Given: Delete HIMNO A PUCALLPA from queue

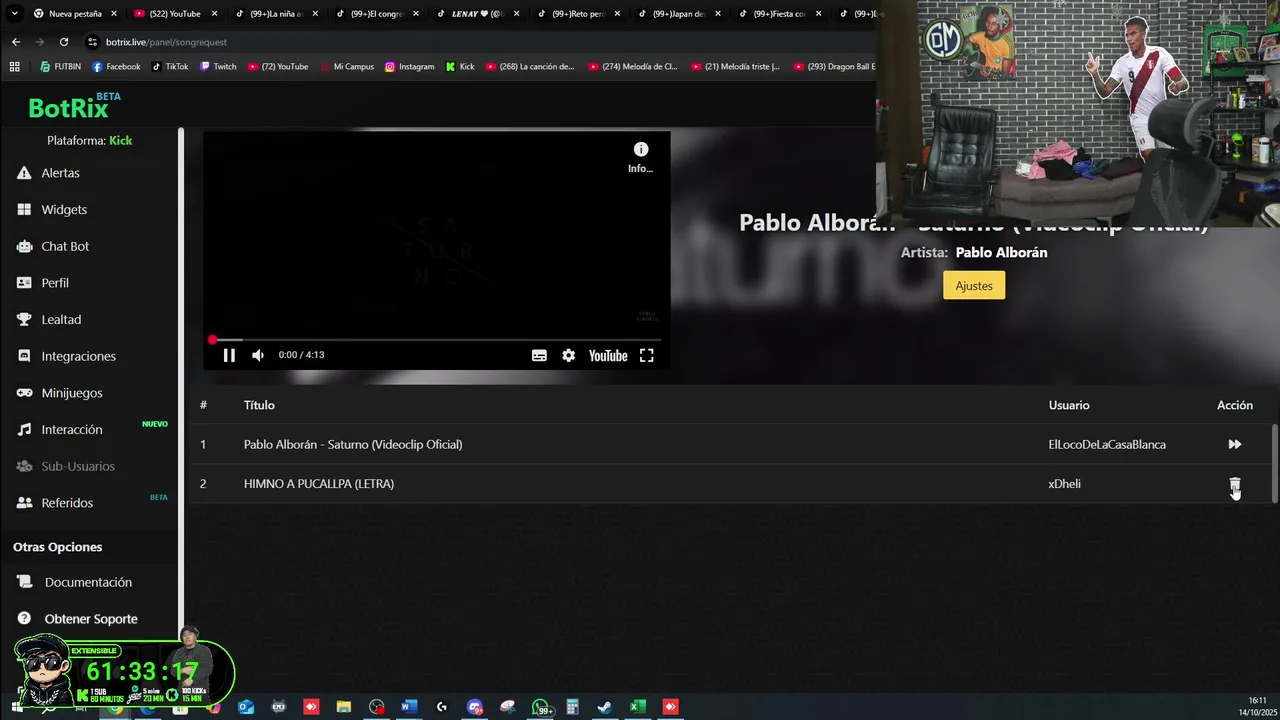Looking at the screenshot, I should point(1235,484).
